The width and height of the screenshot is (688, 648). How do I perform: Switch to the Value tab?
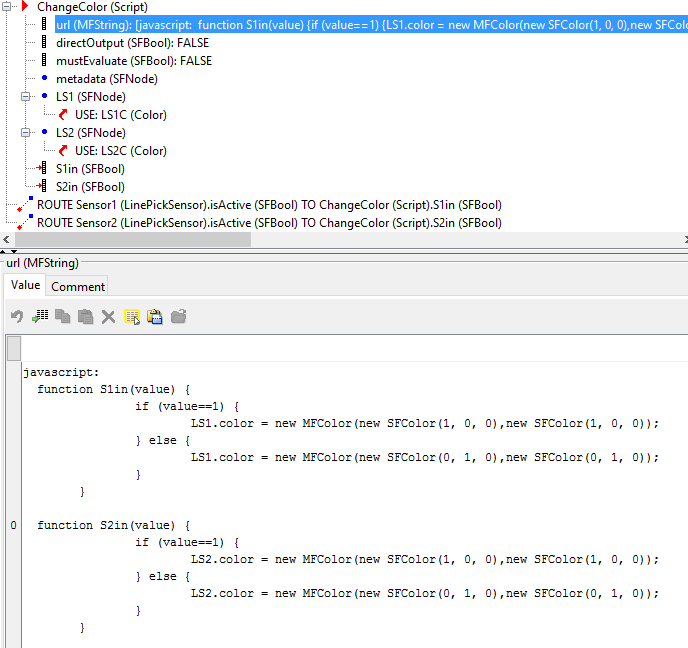pyautogui.click(x=25, y=285)
